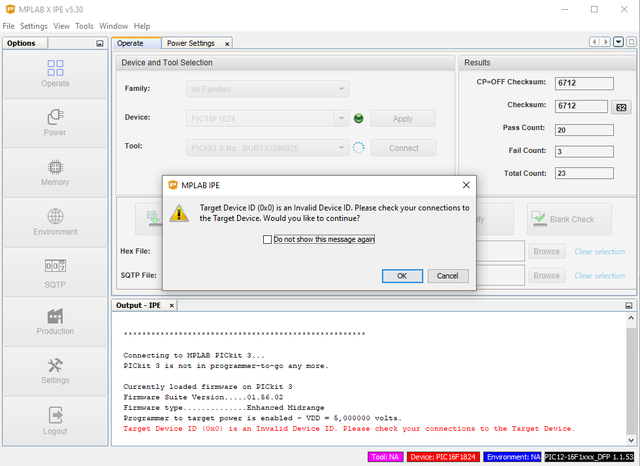Click Clear selection for SQTP File

(600, 275)
